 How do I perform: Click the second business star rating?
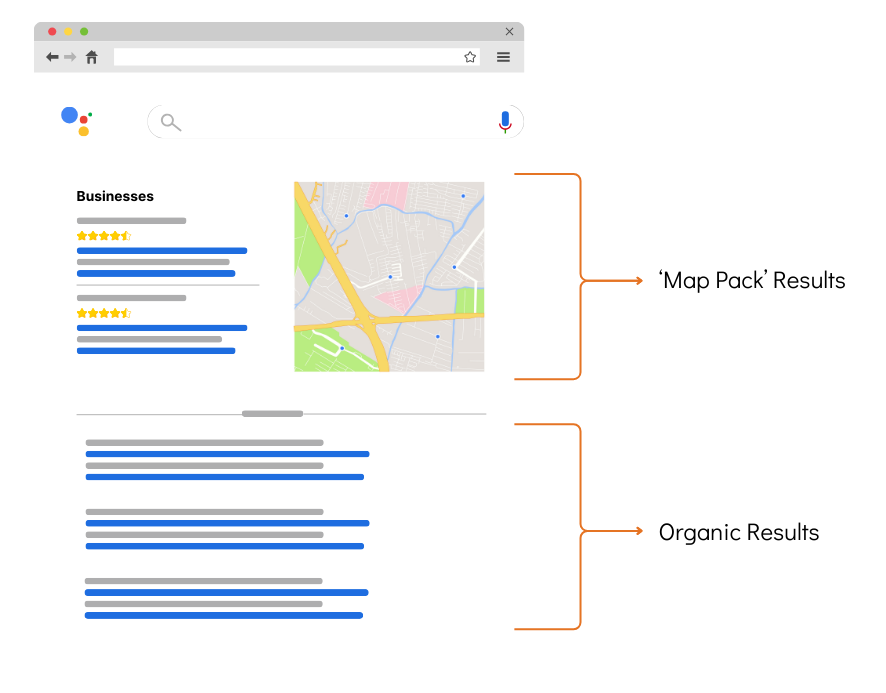104,313
